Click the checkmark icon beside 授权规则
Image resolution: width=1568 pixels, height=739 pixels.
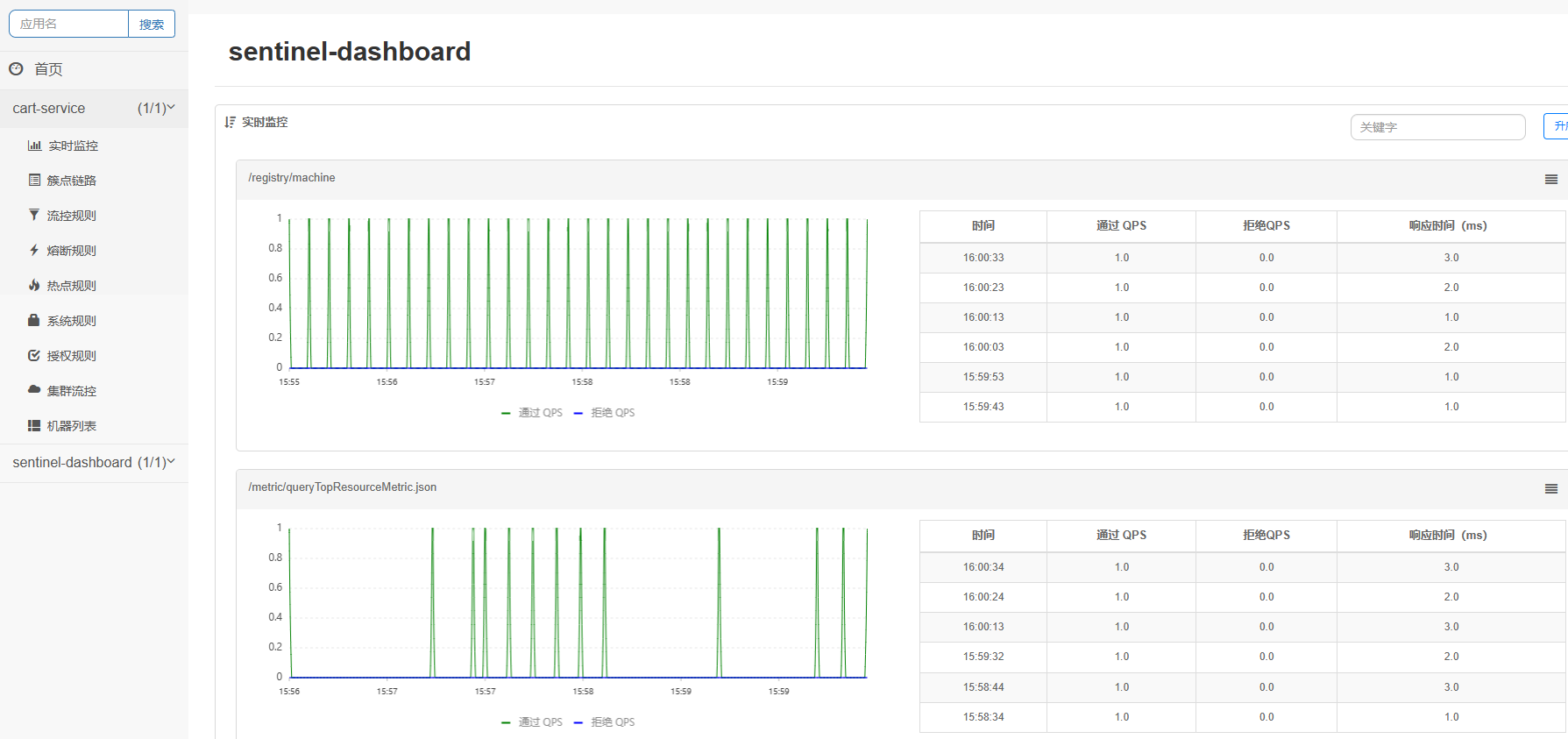tap(34, 355)
